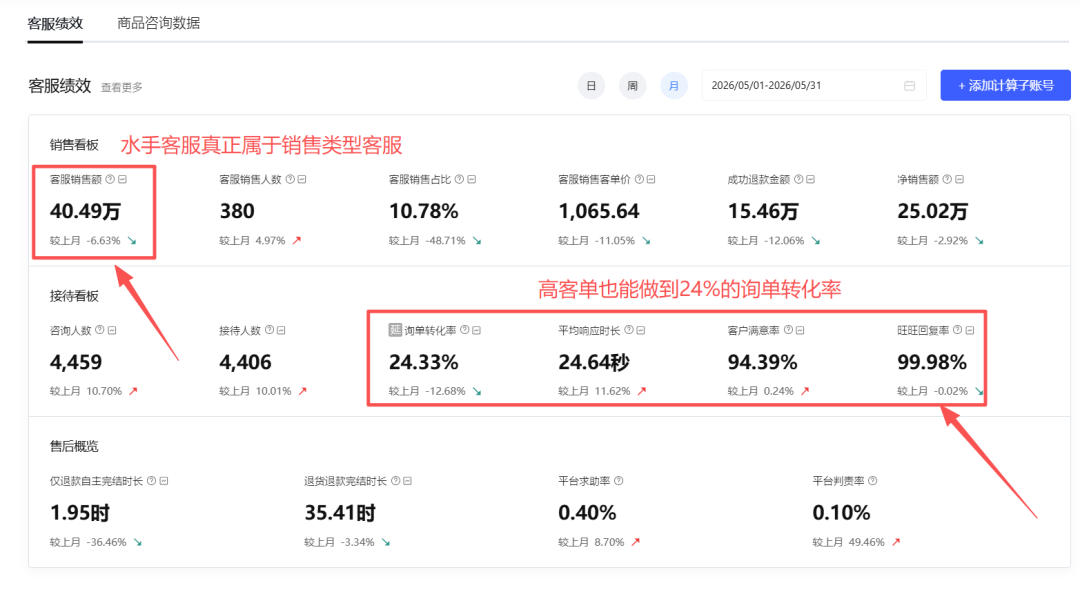The width and height of the screenshot is (1080, 590).
Task: Click the 0.40% platform help rate
Action: pyautogui.click(x=587, y=513)
